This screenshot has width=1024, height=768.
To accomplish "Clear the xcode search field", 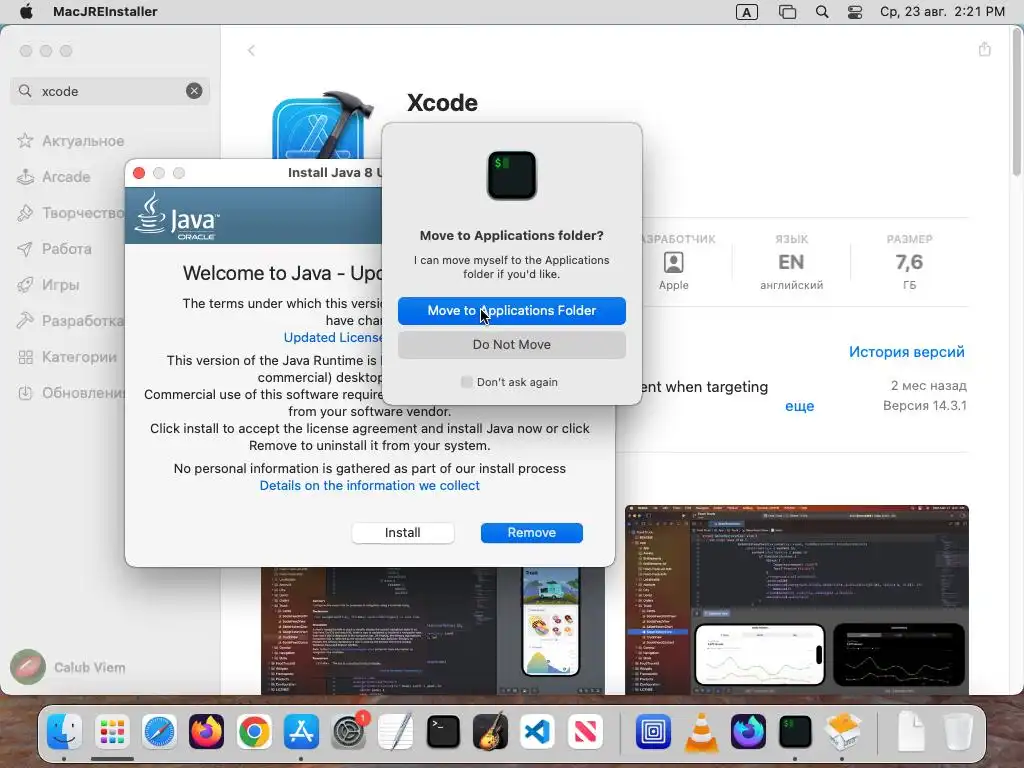I will click(194, 91).
